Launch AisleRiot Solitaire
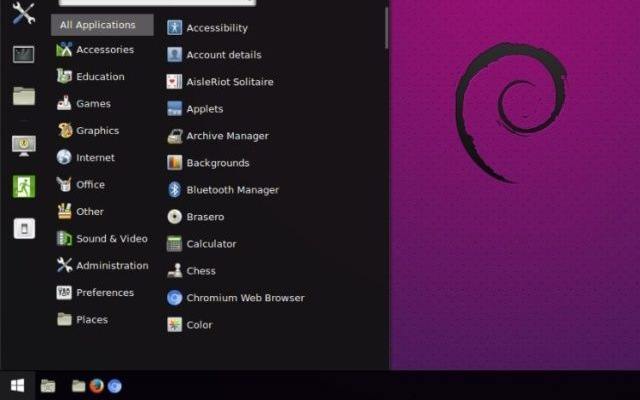Image resolution: width=640 pixels, height=400 pixels. pos(220,82)
